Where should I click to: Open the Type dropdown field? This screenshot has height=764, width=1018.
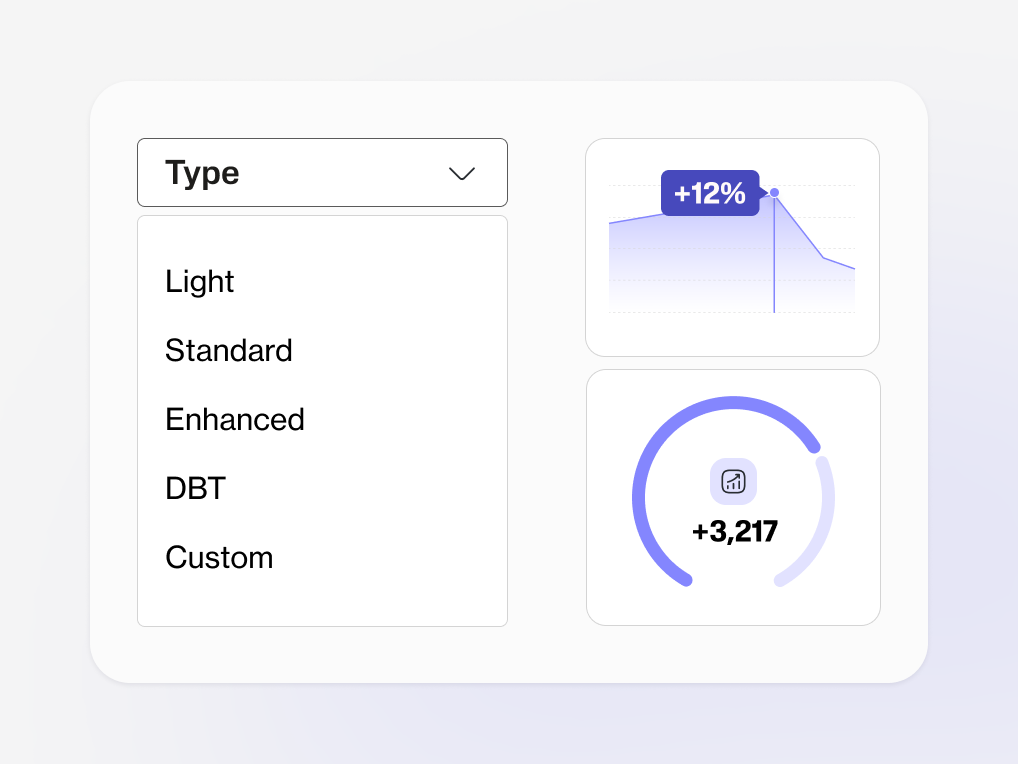point(322,173)
